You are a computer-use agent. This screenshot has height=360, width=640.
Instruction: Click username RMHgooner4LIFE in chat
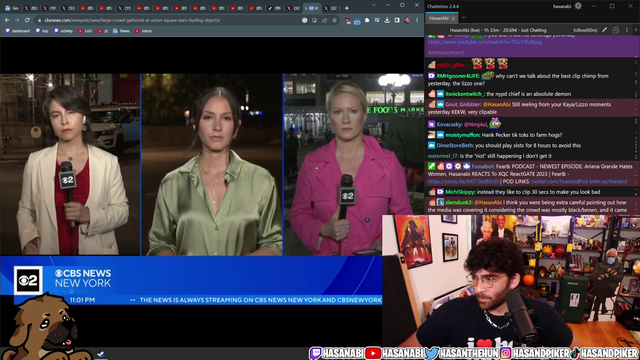coord(458,76)
